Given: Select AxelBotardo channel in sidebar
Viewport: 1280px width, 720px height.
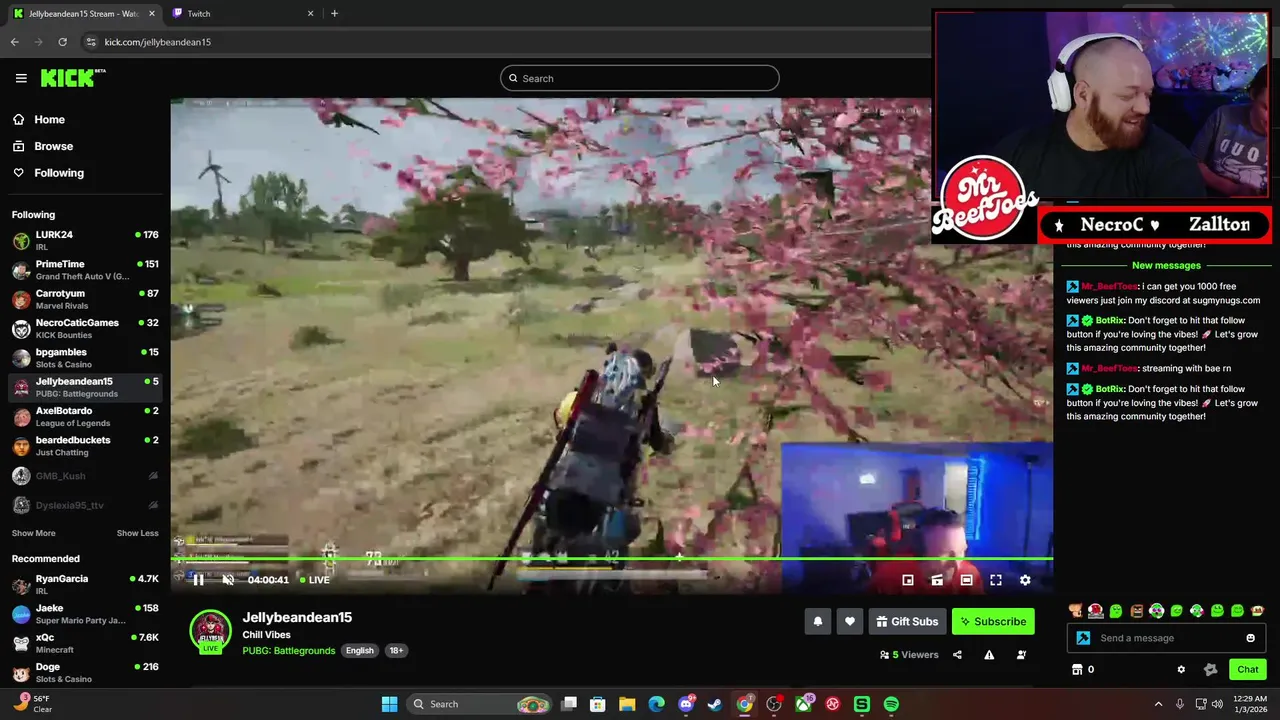Looking at the screenshot, I should coord(85,416).
